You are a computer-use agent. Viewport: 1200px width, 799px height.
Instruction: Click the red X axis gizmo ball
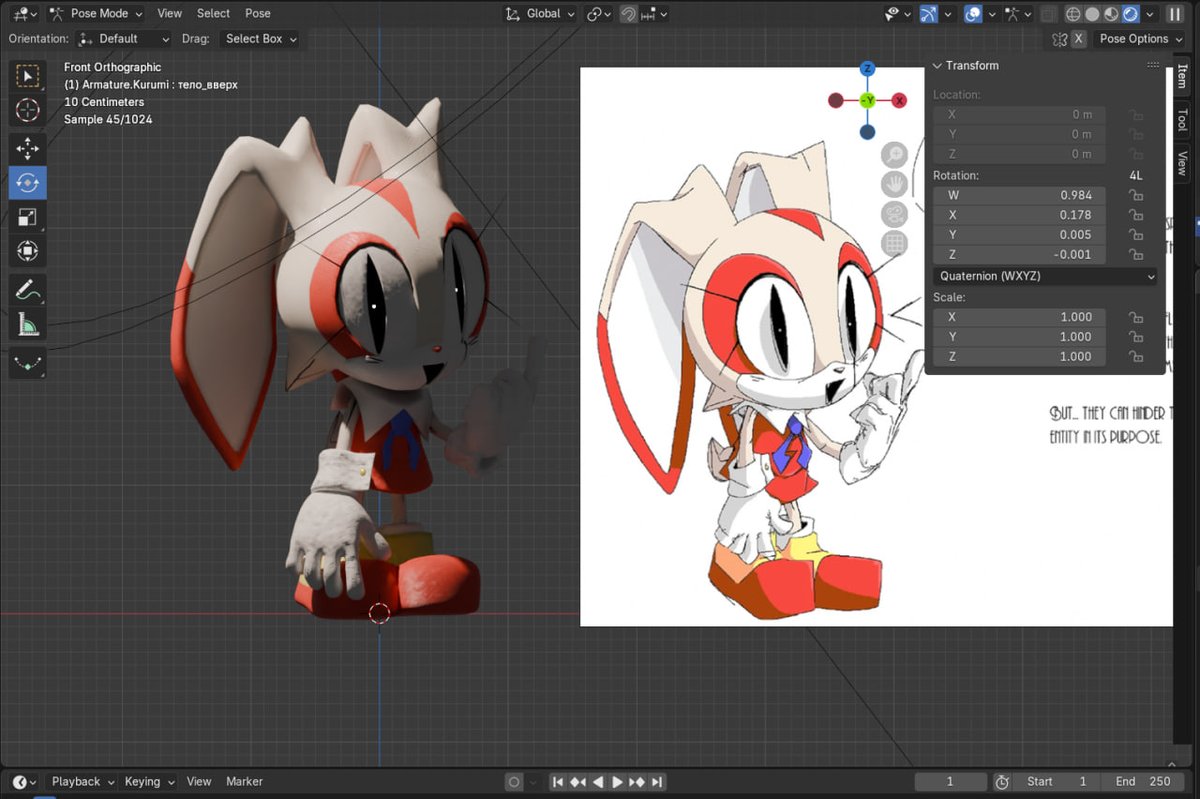tap(899, 100)
